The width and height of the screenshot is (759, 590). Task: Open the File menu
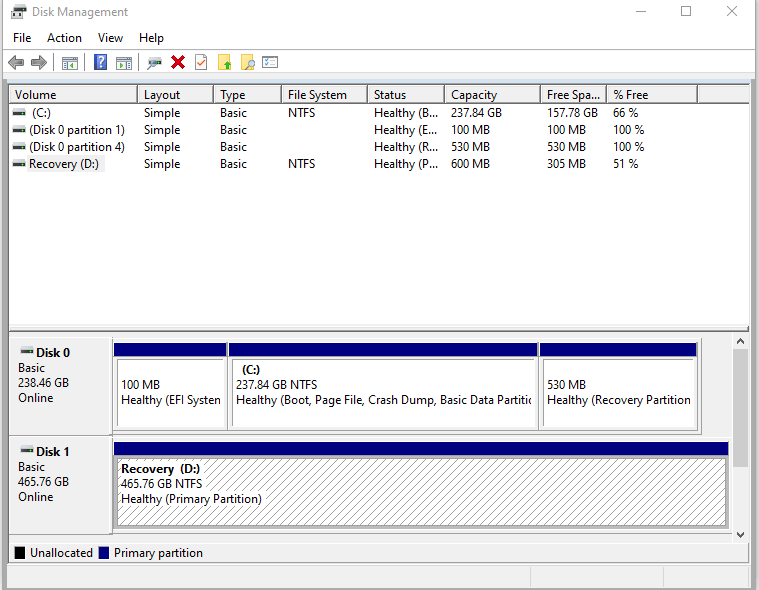[22, 38]
